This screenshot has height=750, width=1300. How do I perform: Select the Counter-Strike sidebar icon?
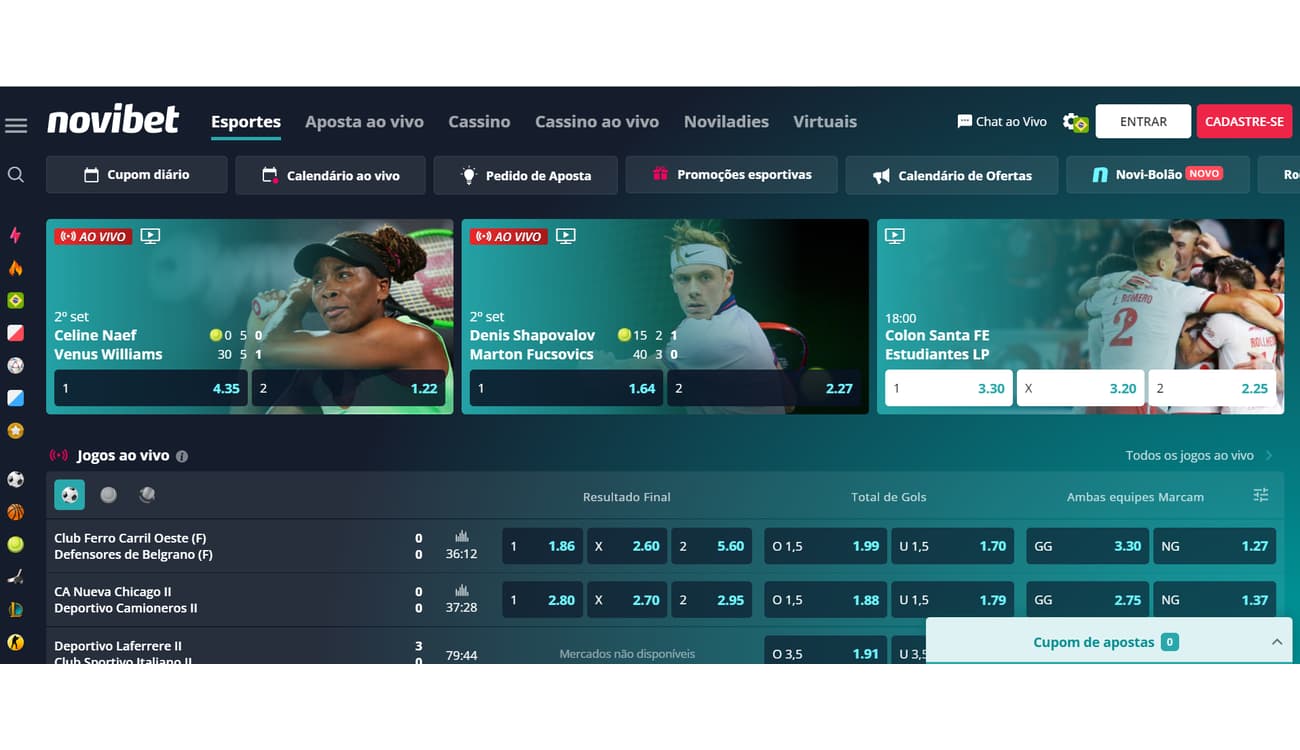tap(15, 642)
